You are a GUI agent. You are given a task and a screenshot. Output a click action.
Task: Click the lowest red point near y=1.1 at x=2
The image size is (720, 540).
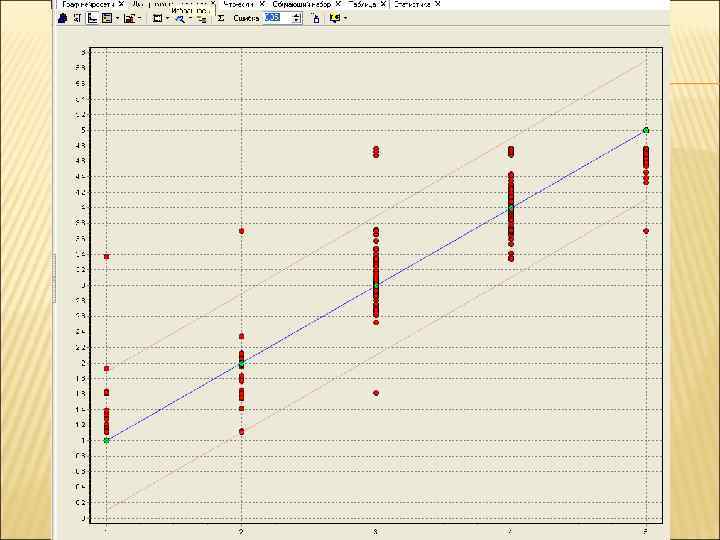[x=242, y=432]
